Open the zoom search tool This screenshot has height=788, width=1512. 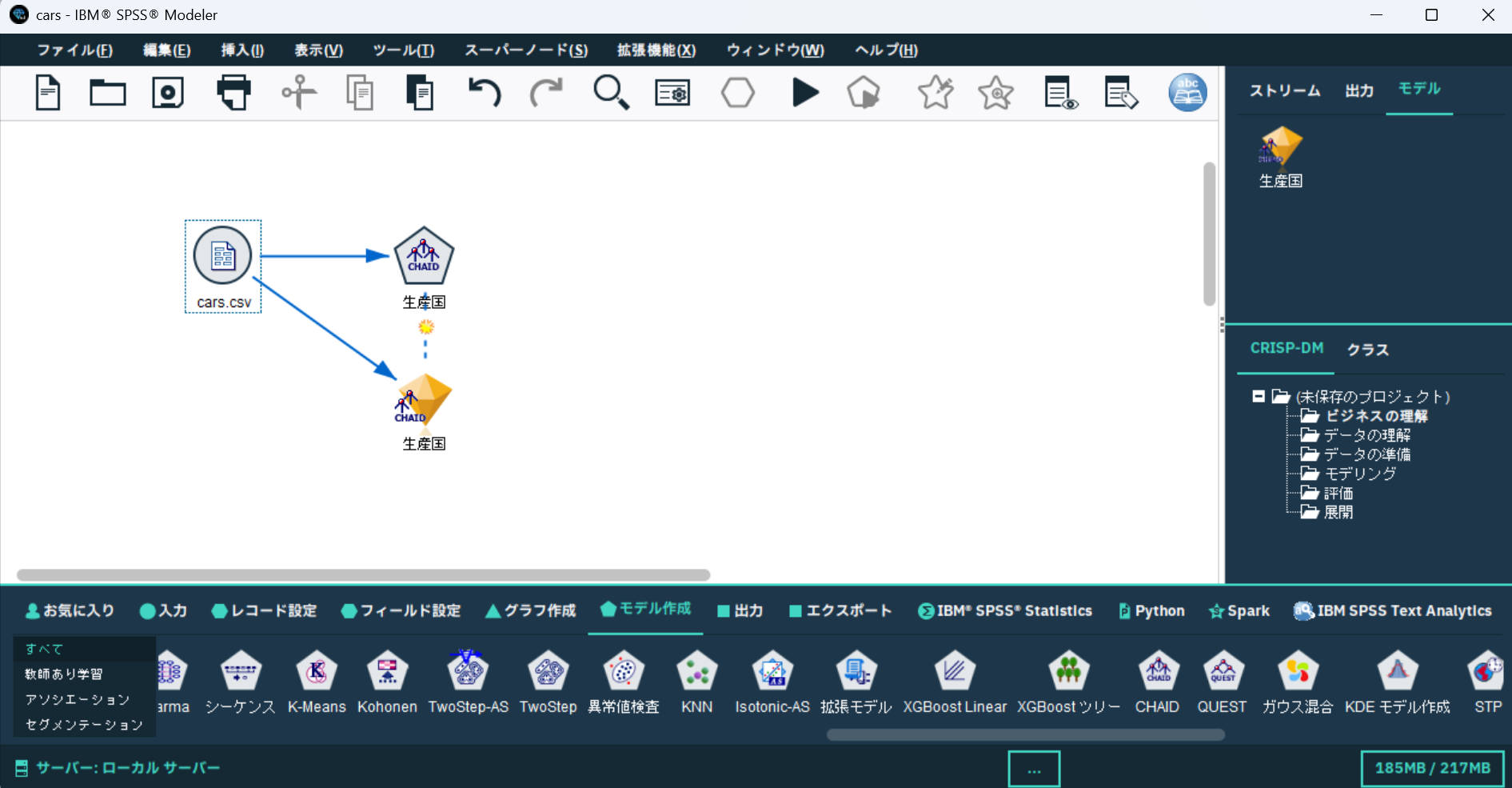[x=611, y=92]
